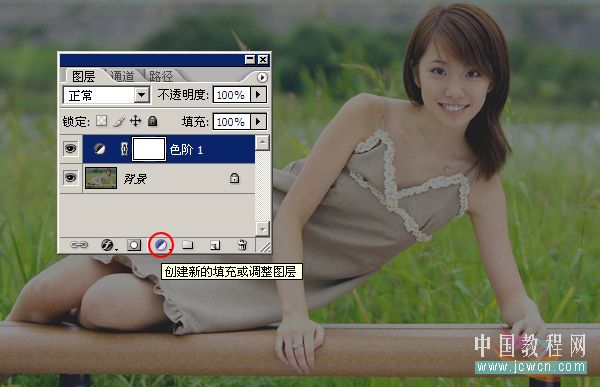This screenshot has width=600, height=387.
Task: Toggle lock position
Action: [135, 121]
